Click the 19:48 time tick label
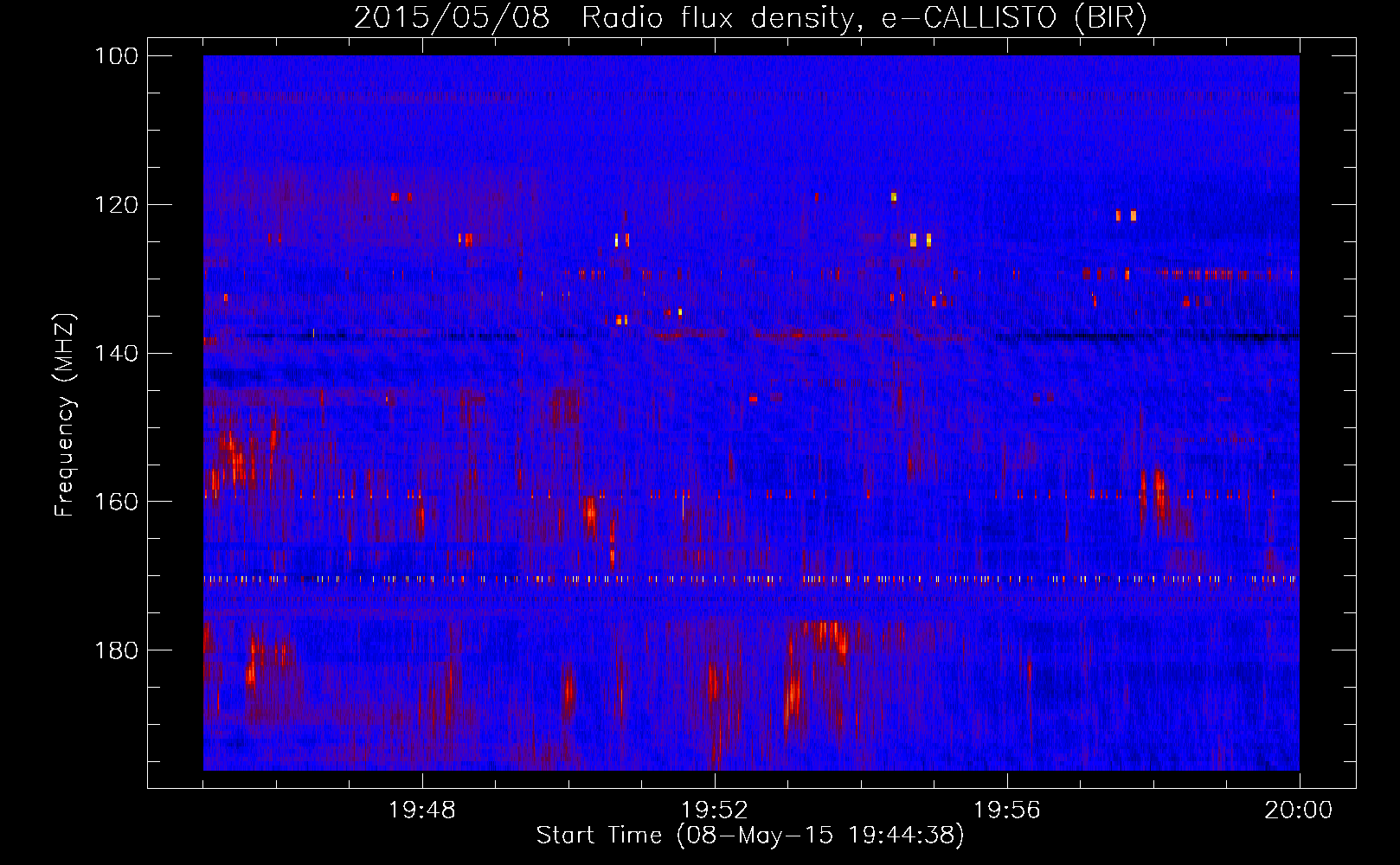 tap(422, 811)
